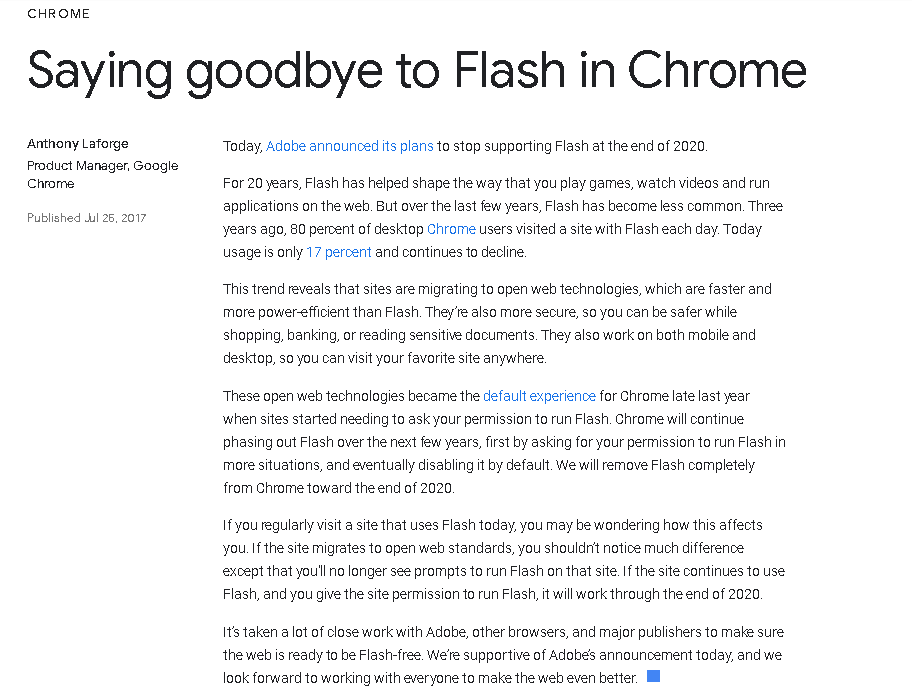Click the paragraph beginning "This trend reveals"
The image size is (912, 694).
[x=497, y=323]
